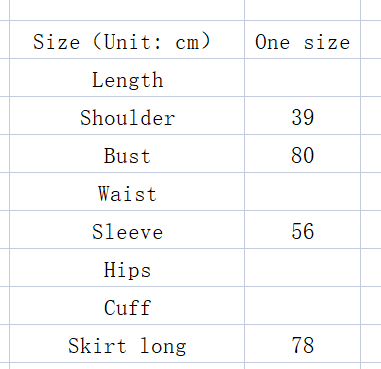The image size is (381, 369).
Task: Click the Length label cell
Action: pyautogui.click(x=127, y=78)
